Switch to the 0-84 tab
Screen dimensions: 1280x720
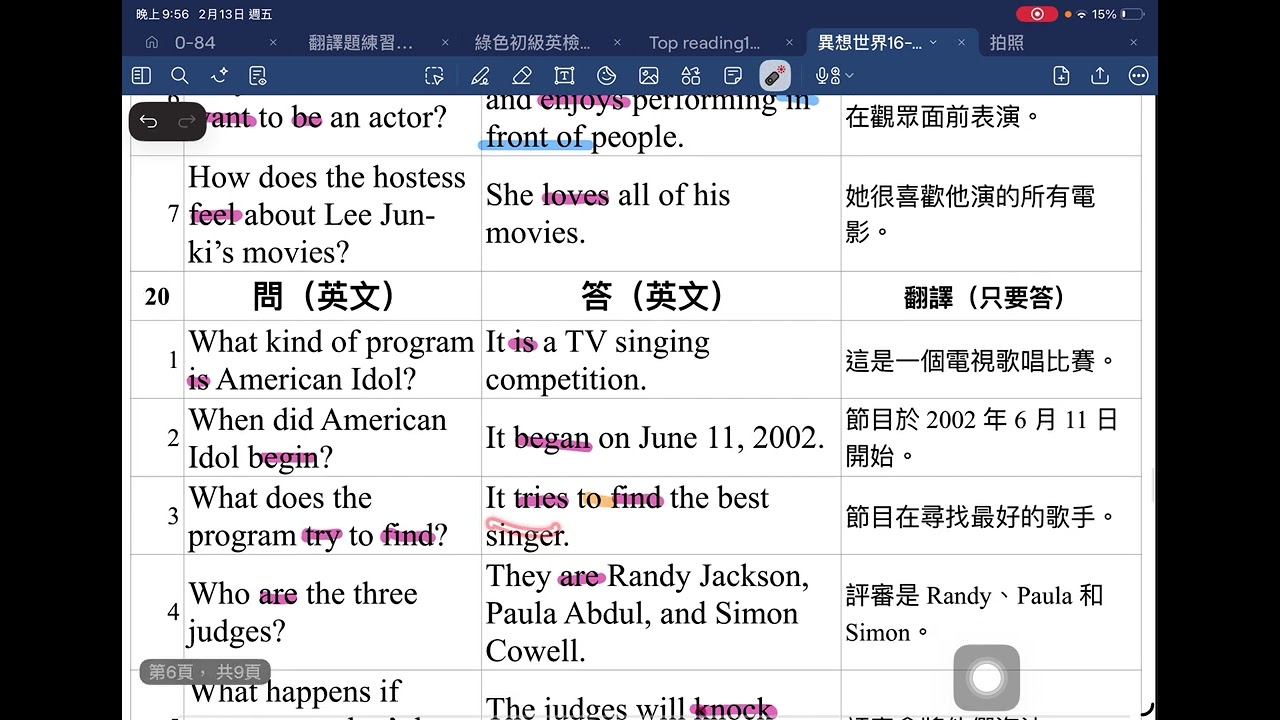pos(195,43)
